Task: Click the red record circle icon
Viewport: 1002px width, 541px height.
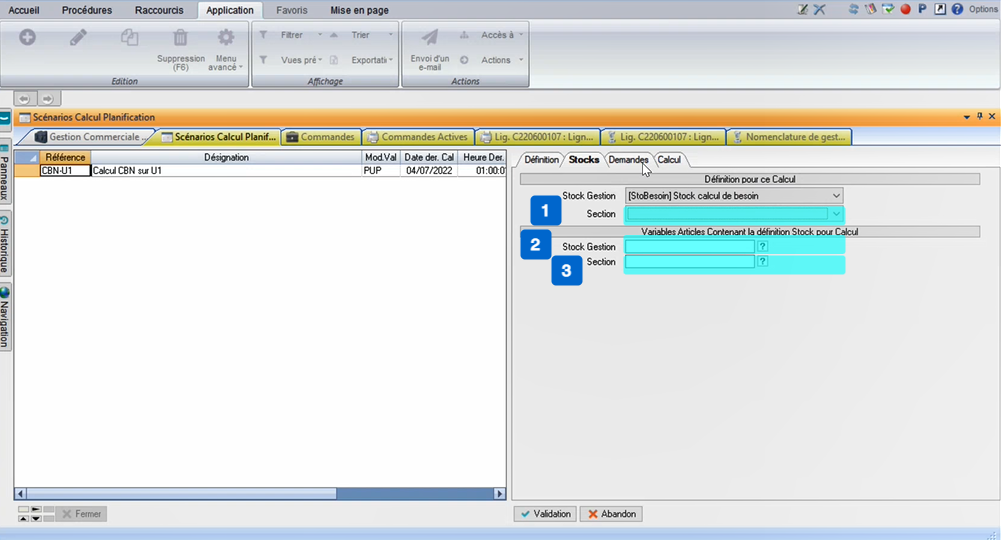Action: (x=905, y=9)
